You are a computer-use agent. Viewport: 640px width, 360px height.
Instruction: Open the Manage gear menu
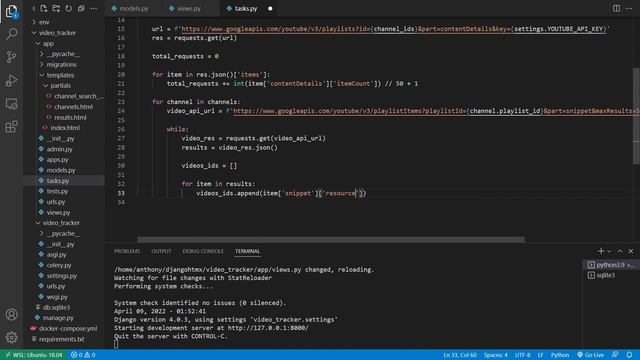[11, 338]
